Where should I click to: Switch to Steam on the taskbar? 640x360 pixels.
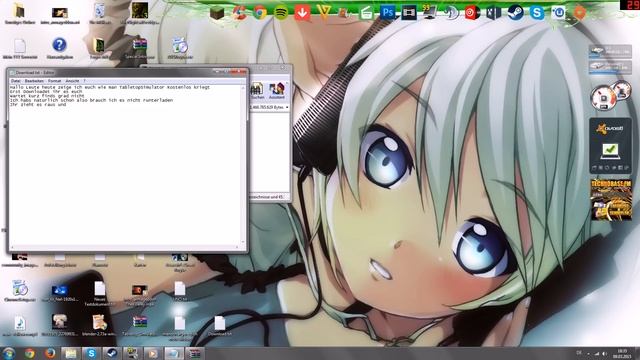click(x=112, y=353)
